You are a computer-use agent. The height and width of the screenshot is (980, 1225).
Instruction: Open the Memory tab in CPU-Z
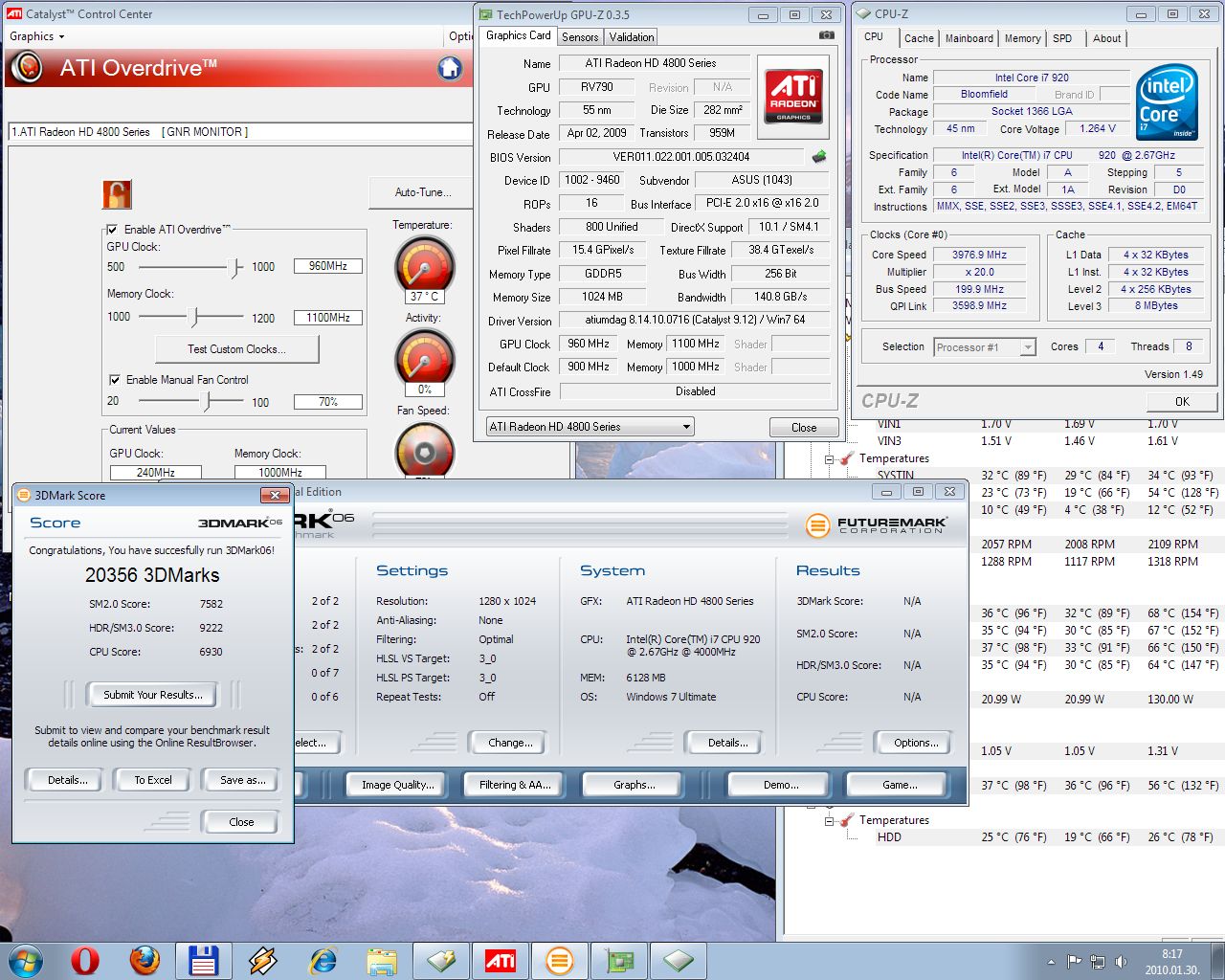coord(1022,38)
